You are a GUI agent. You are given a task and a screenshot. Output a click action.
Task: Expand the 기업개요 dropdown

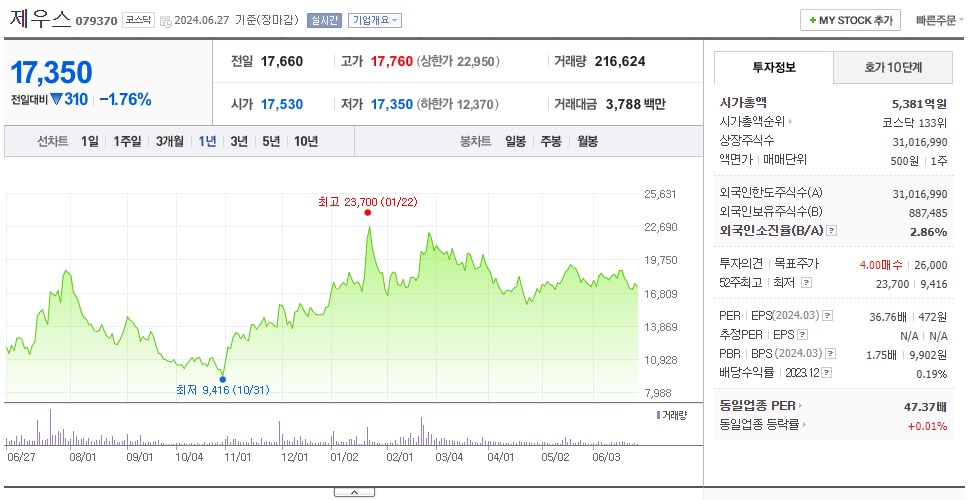coord(375,20)
